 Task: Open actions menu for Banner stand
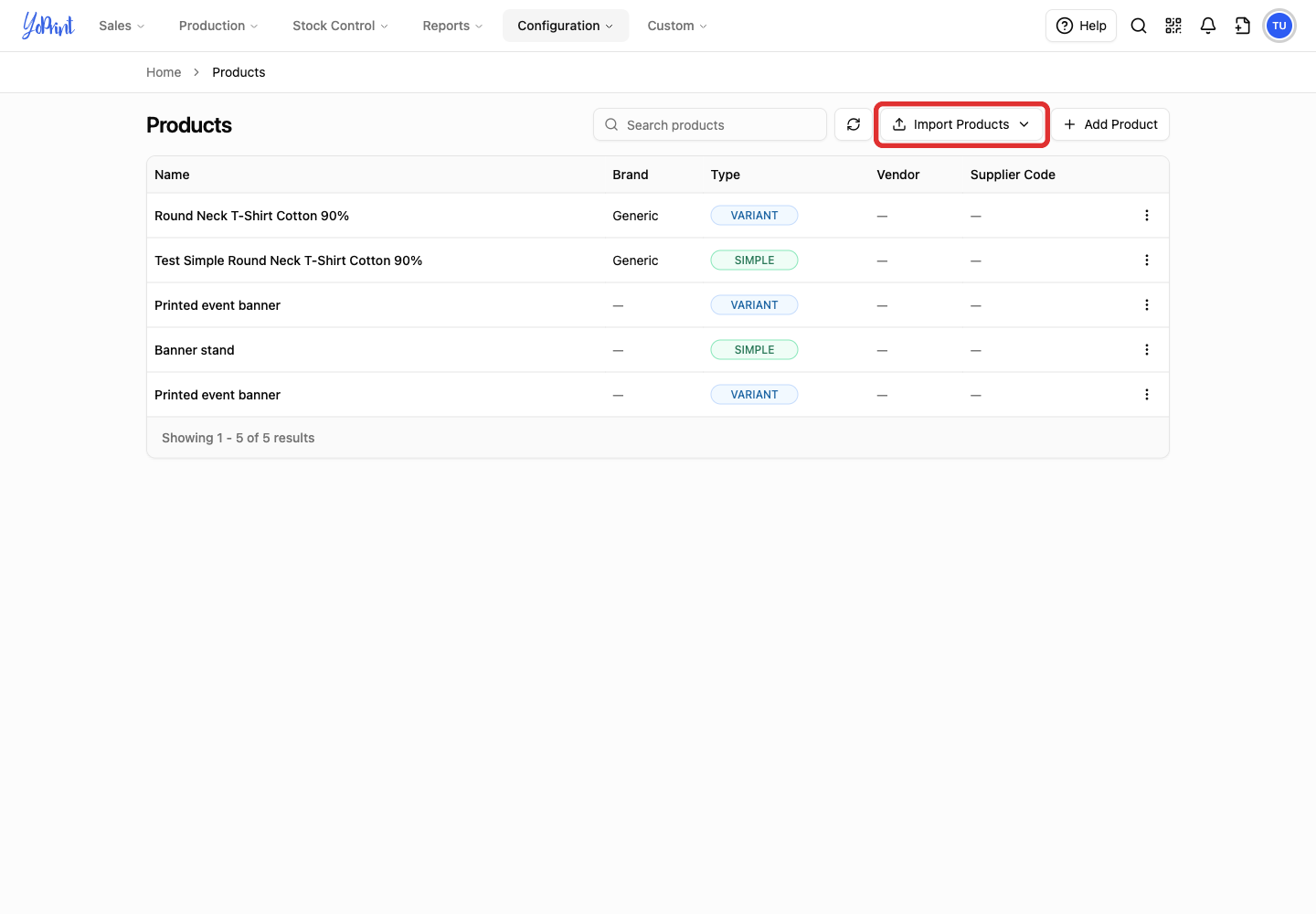click(x=1147, y=350)
